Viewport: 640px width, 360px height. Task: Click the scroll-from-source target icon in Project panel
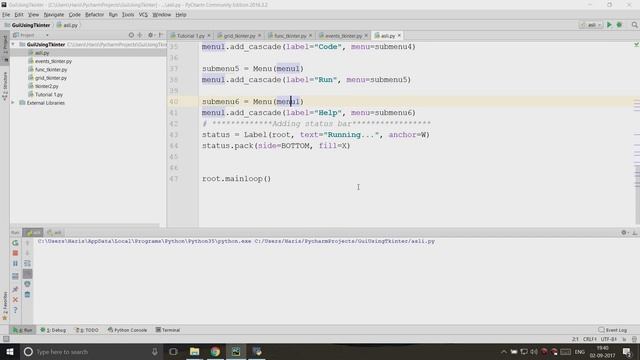pos(131,35)
